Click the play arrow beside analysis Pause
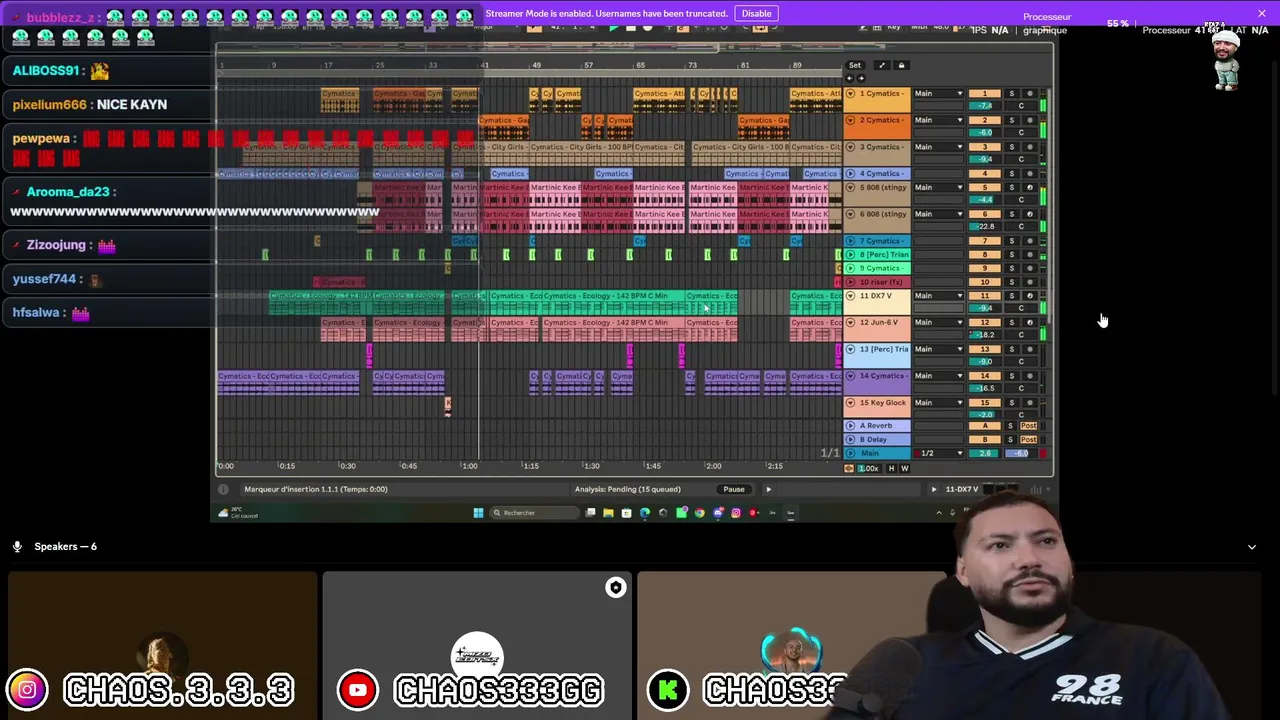The image size is (1280, 720). click(x=768, y=489)
